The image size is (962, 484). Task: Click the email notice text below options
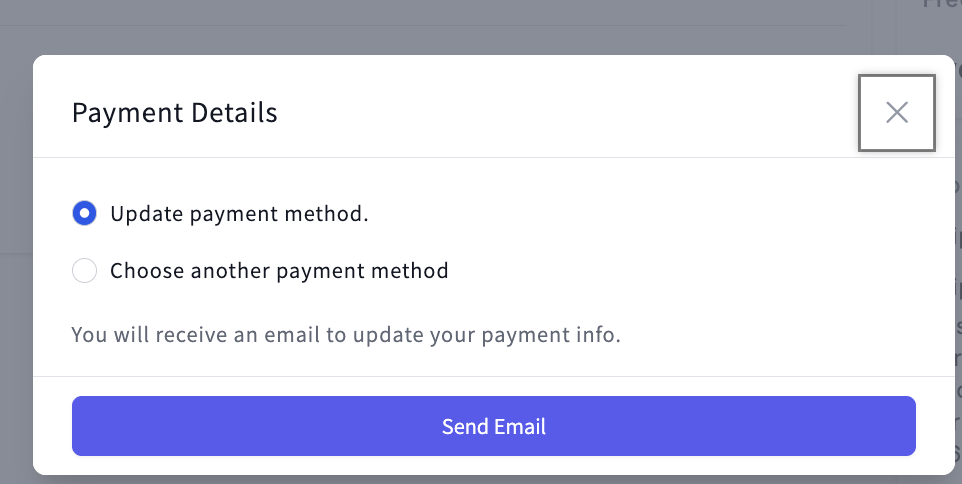pyautogui.click(x=346, y=334)
